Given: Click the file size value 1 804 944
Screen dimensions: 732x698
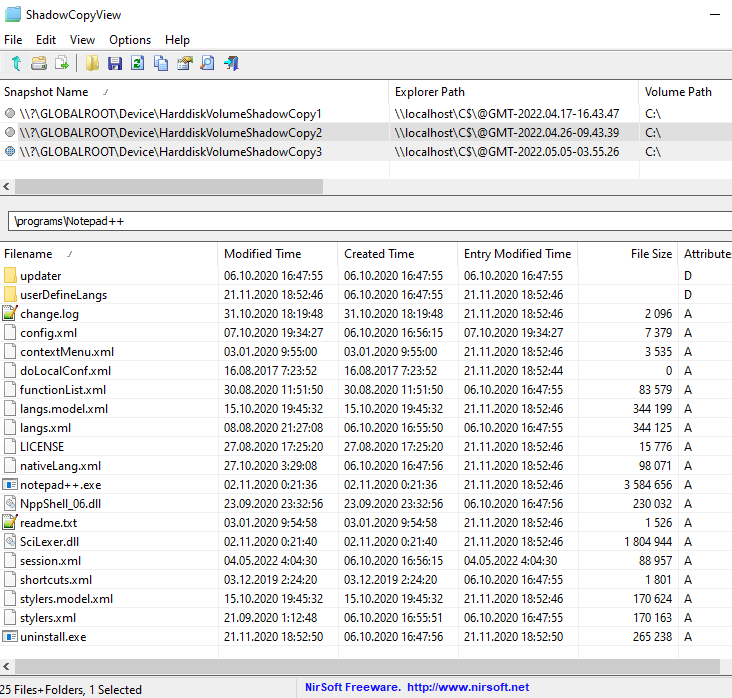Looking at the screenshot, I should 648,542.
